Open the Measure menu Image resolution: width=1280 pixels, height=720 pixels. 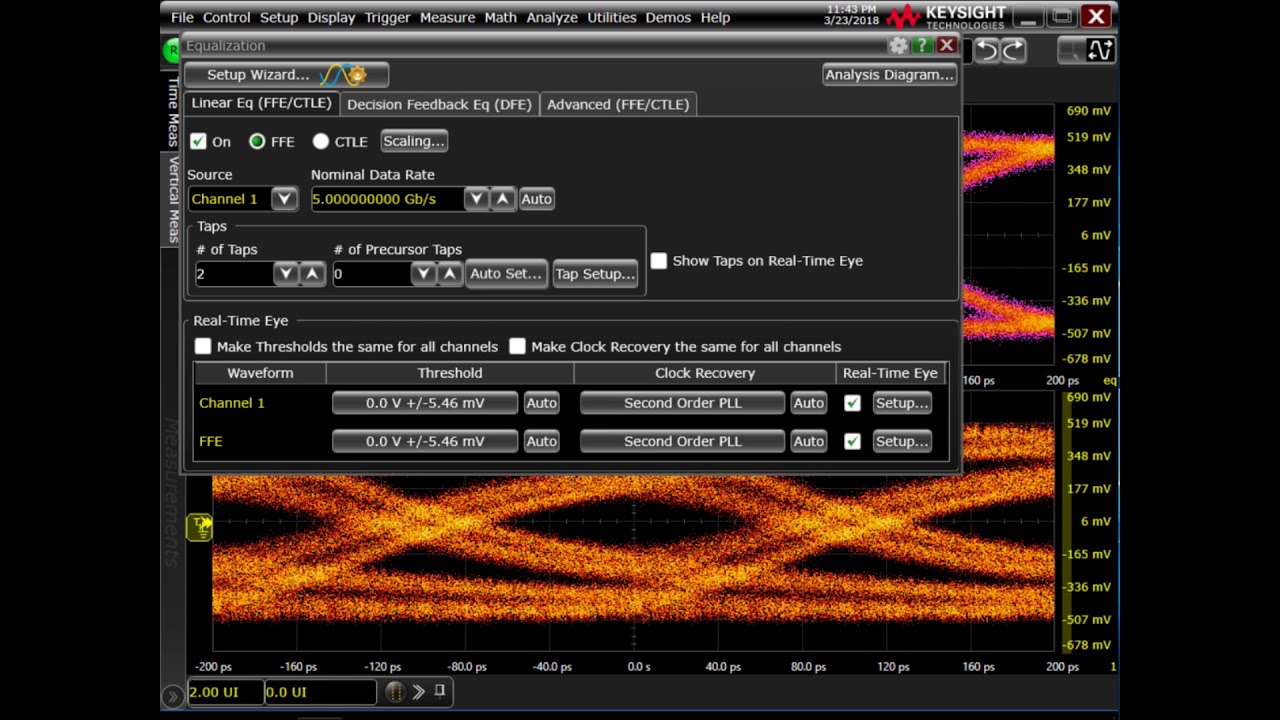(447, 17)
